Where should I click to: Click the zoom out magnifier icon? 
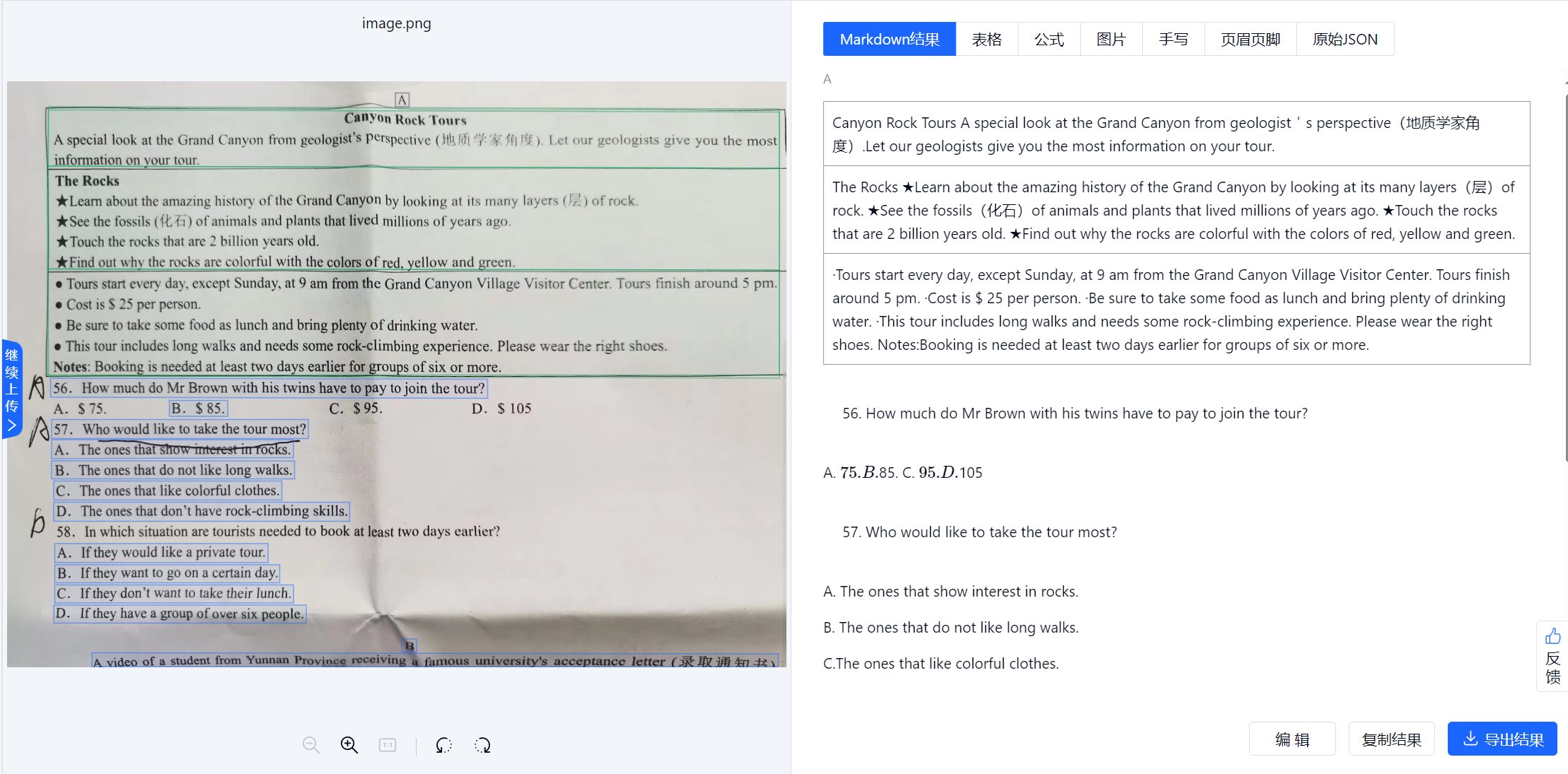pyautogui.click(x=310, y=745)
